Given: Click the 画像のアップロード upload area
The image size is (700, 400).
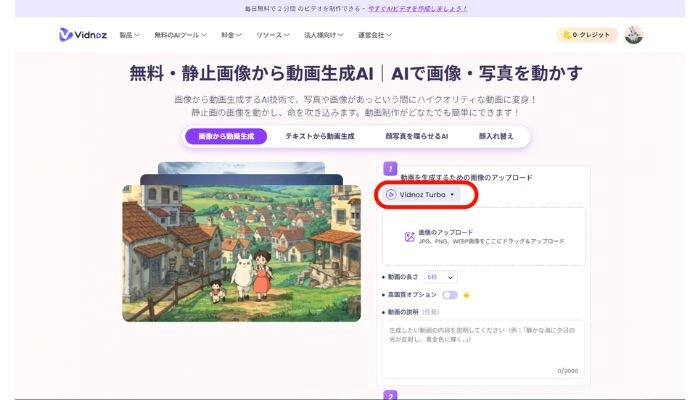Looking at the screenshot, I should point(484,237).
